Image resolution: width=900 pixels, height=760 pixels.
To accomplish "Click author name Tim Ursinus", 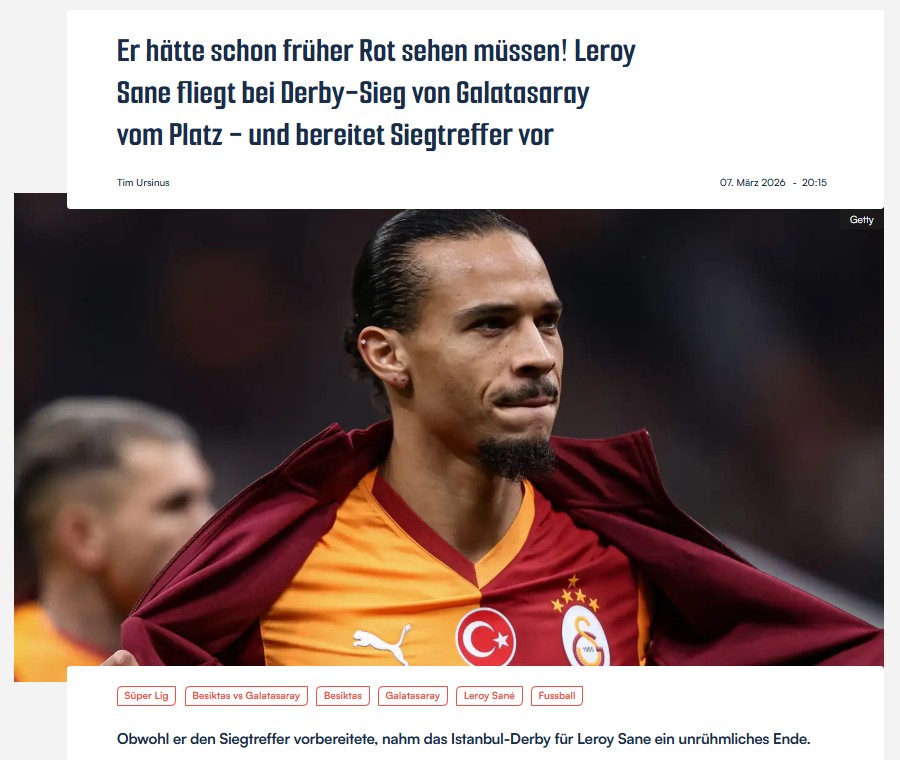I will pyautogui.click(x=143, y=183).
